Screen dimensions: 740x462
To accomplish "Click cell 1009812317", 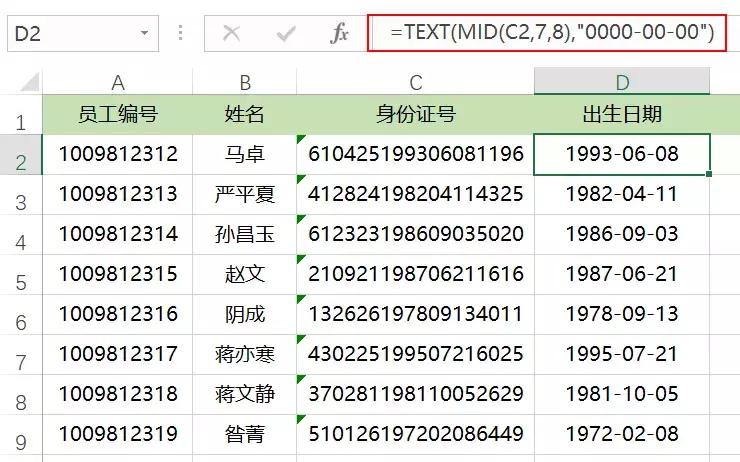I will [118, 355].
